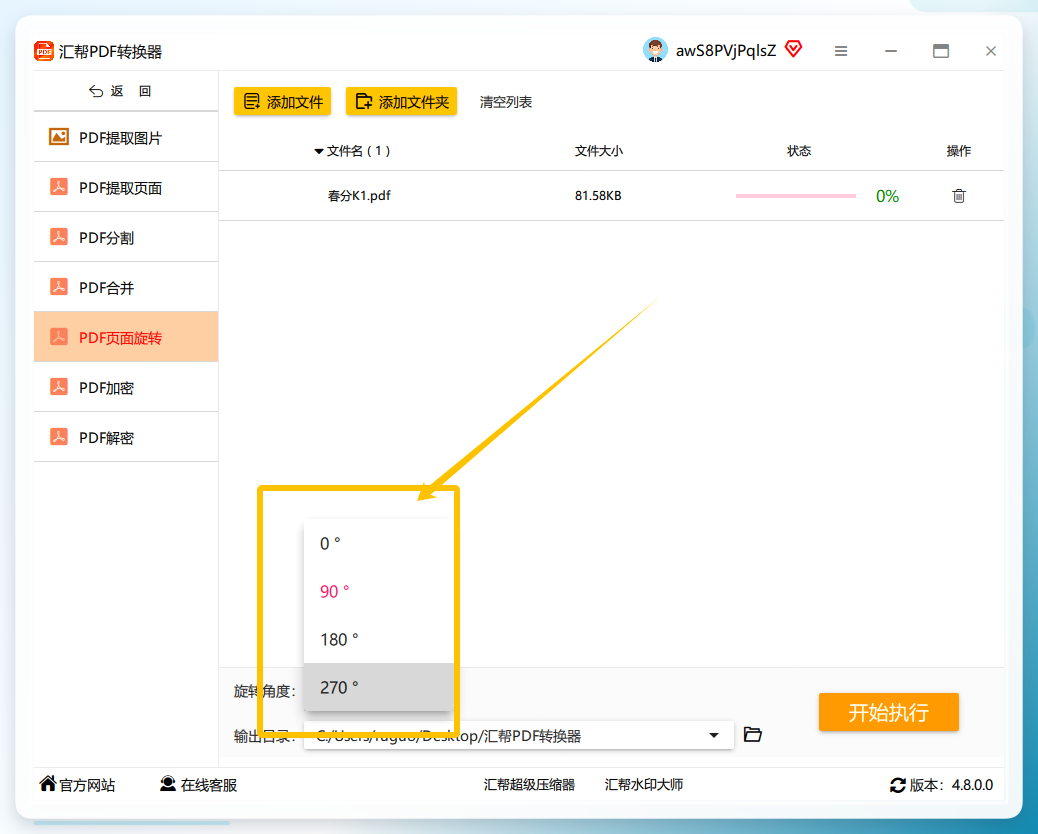Click the pink progress bar for 春分K1.pdf
The width and height of the screenshot is (1038, 834).
point(796,196)
